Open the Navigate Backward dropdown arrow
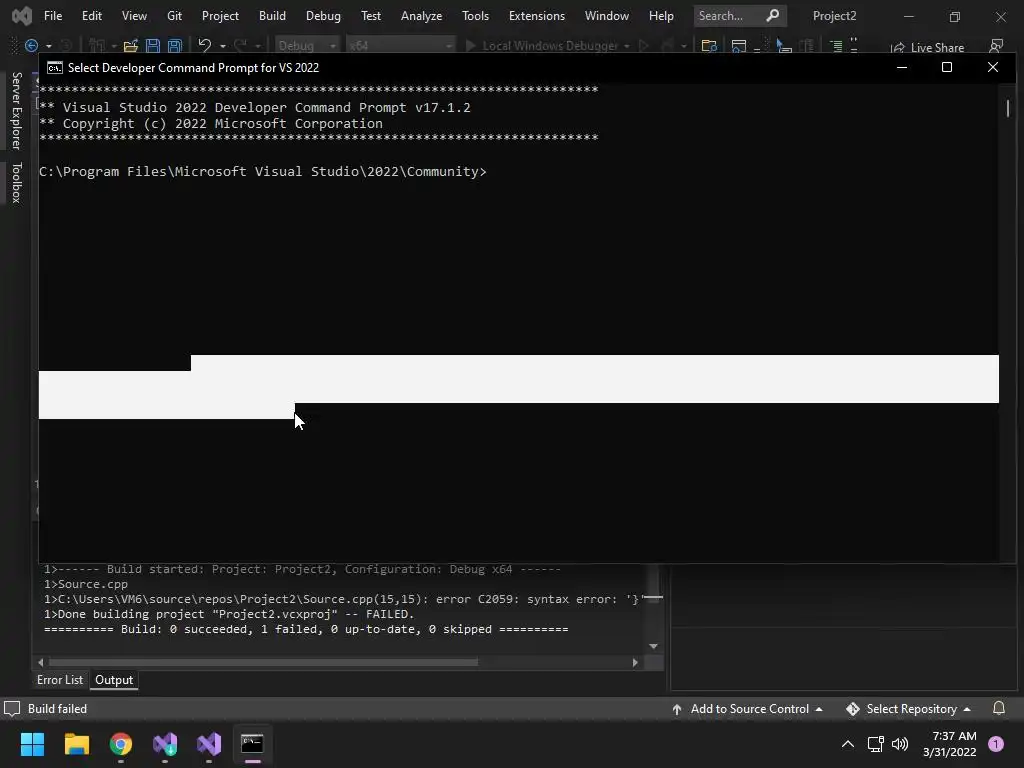Image resolution: width=1024 pixels, height=768 pixels. [x=48, y=46]
